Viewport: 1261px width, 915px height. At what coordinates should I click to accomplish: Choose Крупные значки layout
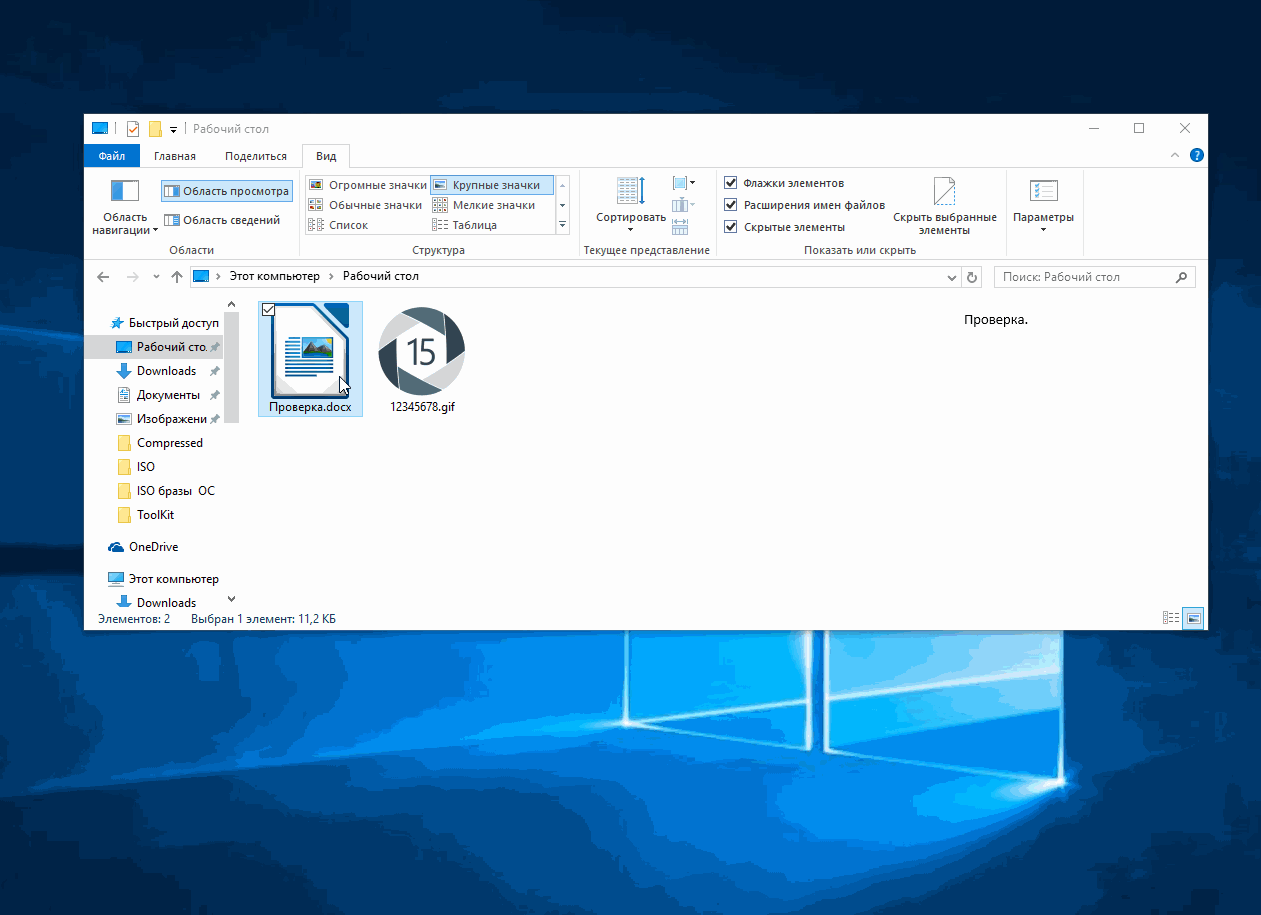click(x=491, y=185)
